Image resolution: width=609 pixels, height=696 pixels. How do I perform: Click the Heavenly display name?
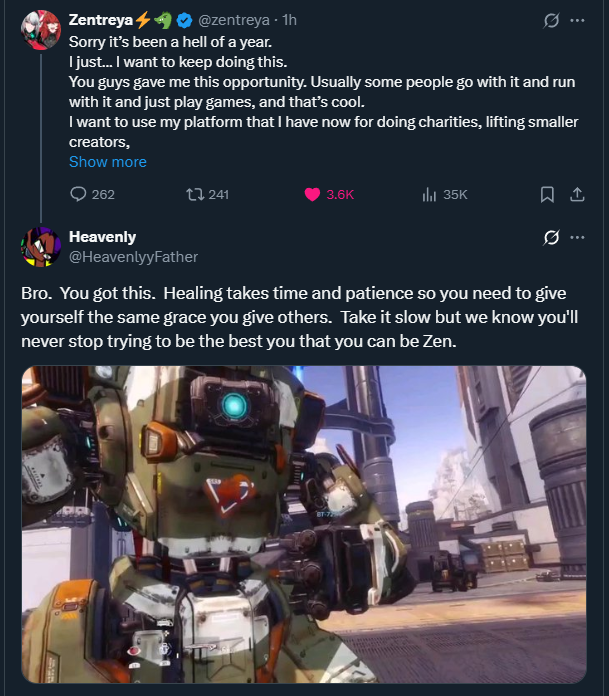pos(102,236)
